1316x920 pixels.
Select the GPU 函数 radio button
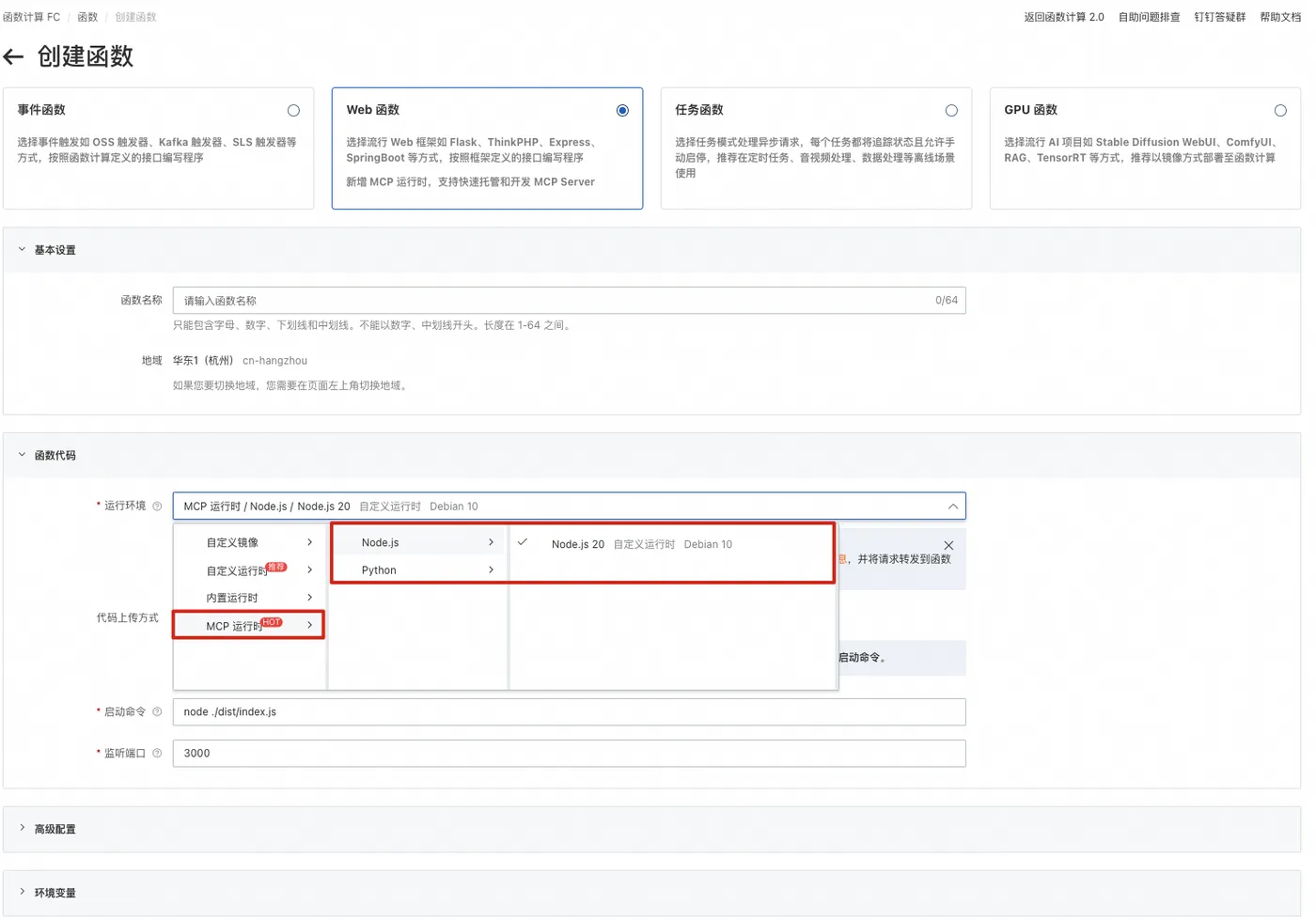(x=1280, y=111)
